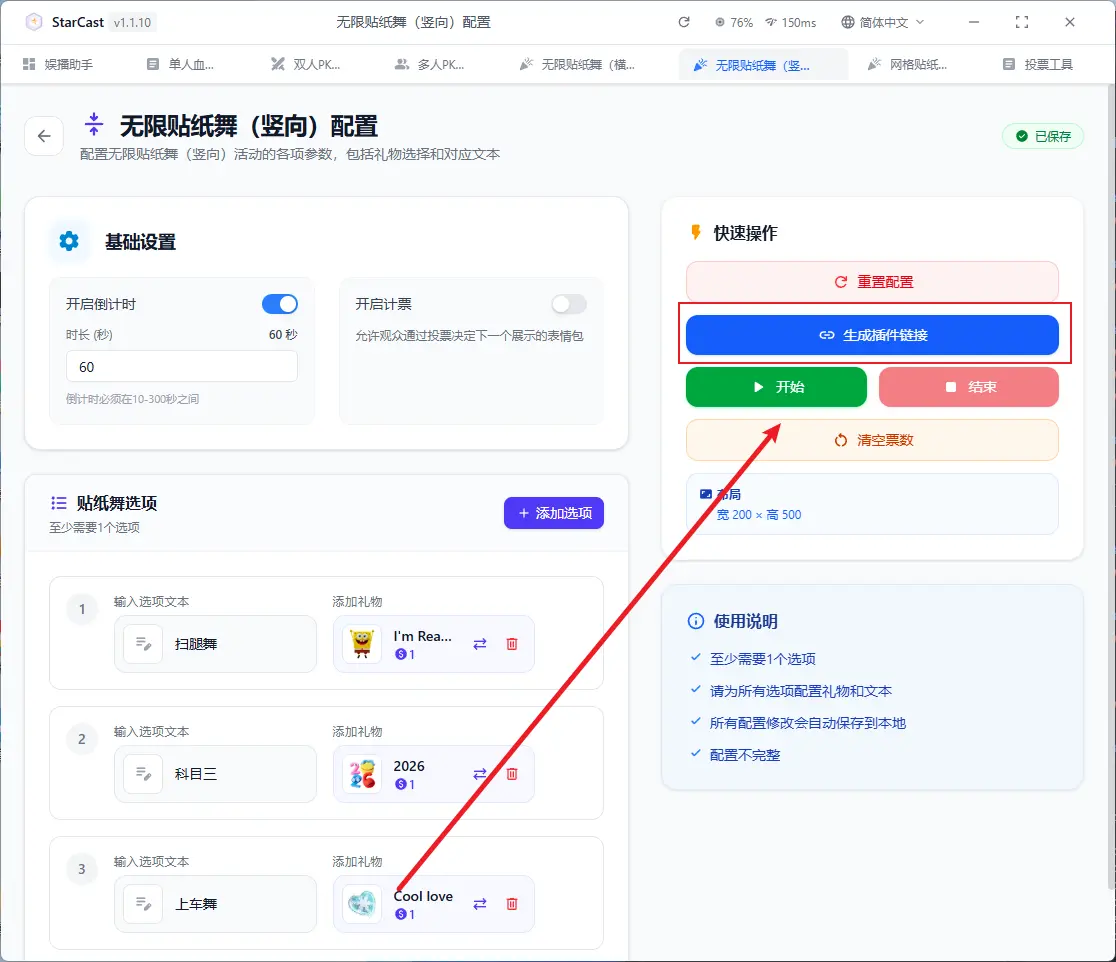Viewport: 1116px width, 962px height.
Task: Delete the 扫腿舞 option with trash icon
Action: point(512,644)
